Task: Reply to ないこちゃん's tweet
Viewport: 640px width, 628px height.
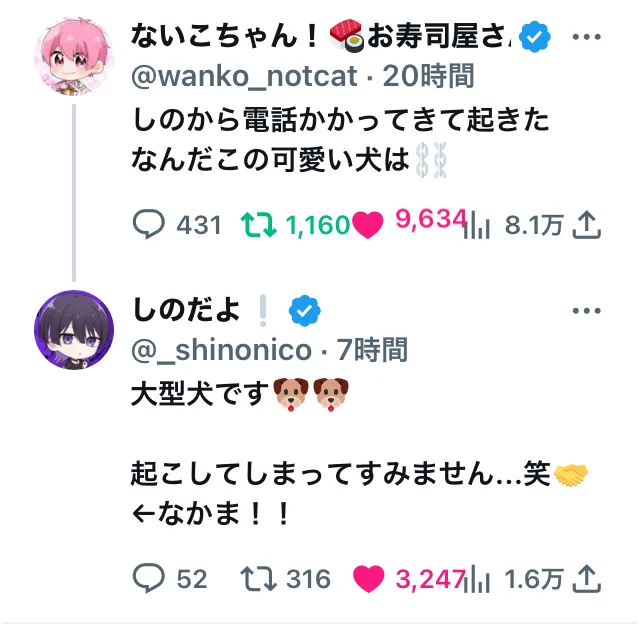Action: pos(149,225)
